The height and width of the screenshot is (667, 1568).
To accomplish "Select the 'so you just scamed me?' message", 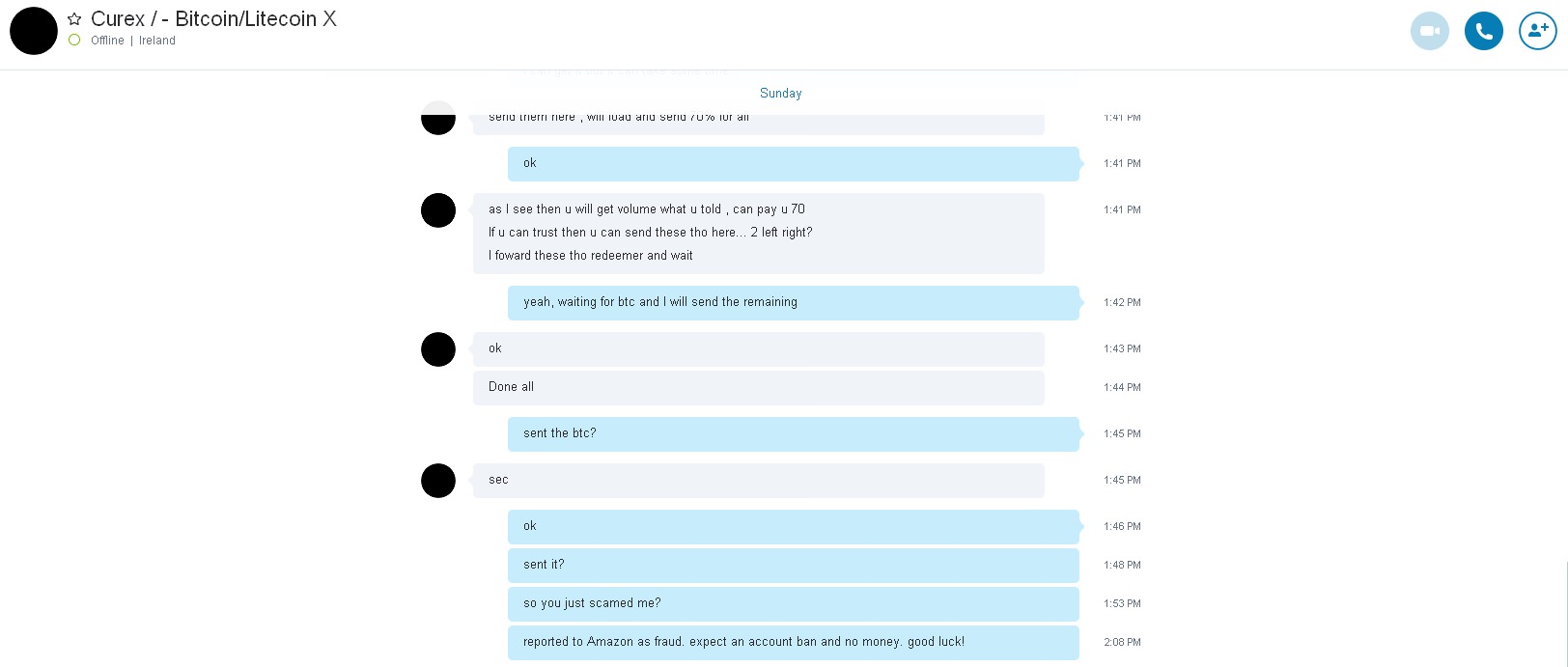I will (x=793, y=603).
